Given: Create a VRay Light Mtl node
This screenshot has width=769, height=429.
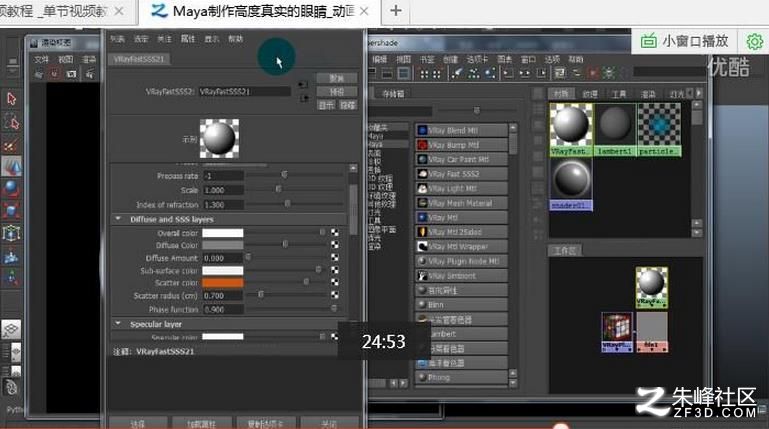Looking at the screenshot, I should pos(461,188).
